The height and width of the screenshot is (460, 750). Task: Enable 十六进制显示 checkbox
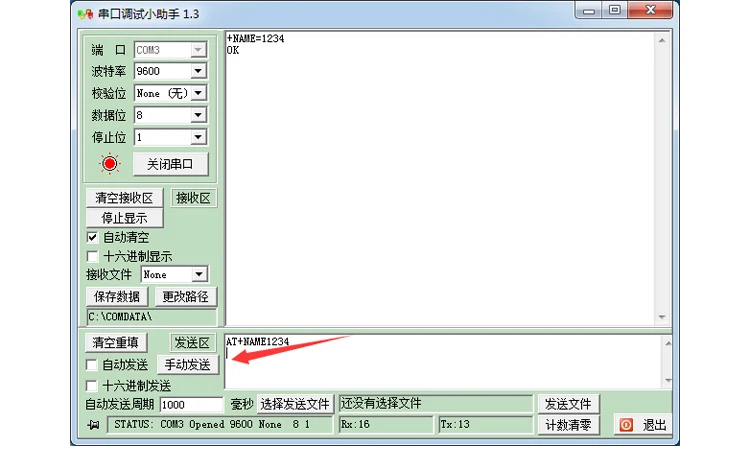(92, 256)
